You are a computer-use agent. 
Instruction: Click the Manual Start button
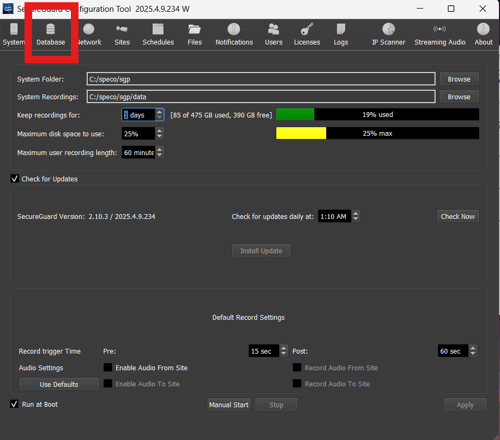[x=229, y=405]
